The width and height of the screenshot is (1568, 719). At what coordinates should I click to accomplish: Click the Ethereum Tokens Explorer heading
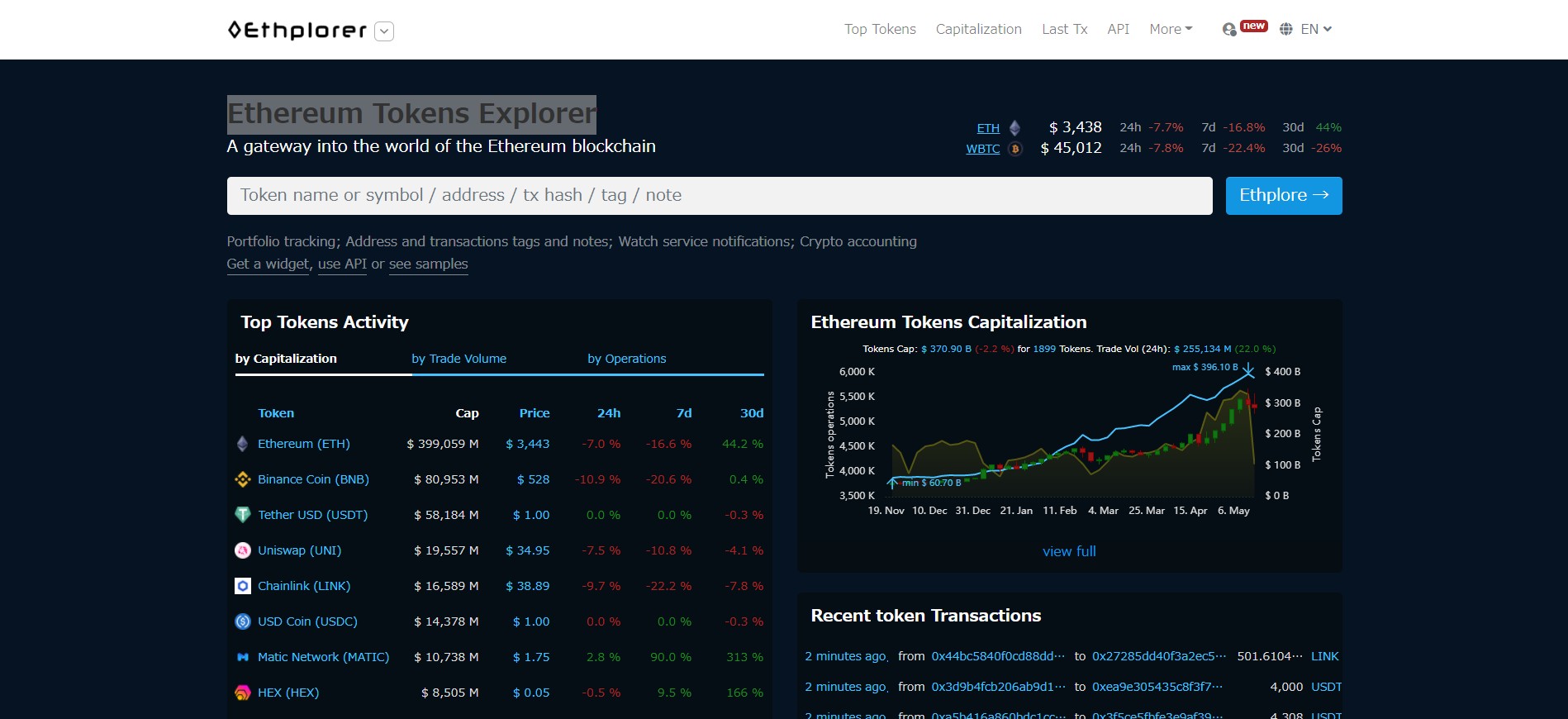pos(411,114)
